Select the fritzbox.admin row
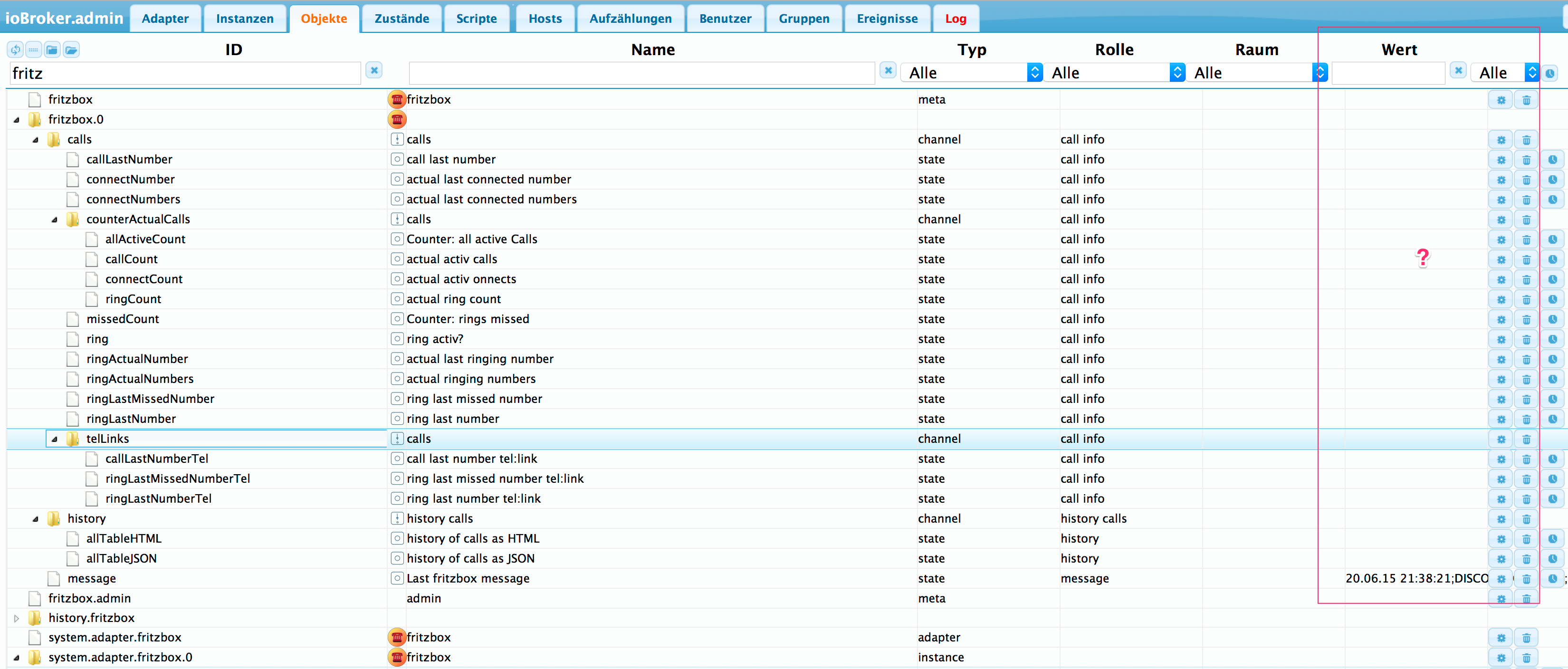 click(89, 599)
